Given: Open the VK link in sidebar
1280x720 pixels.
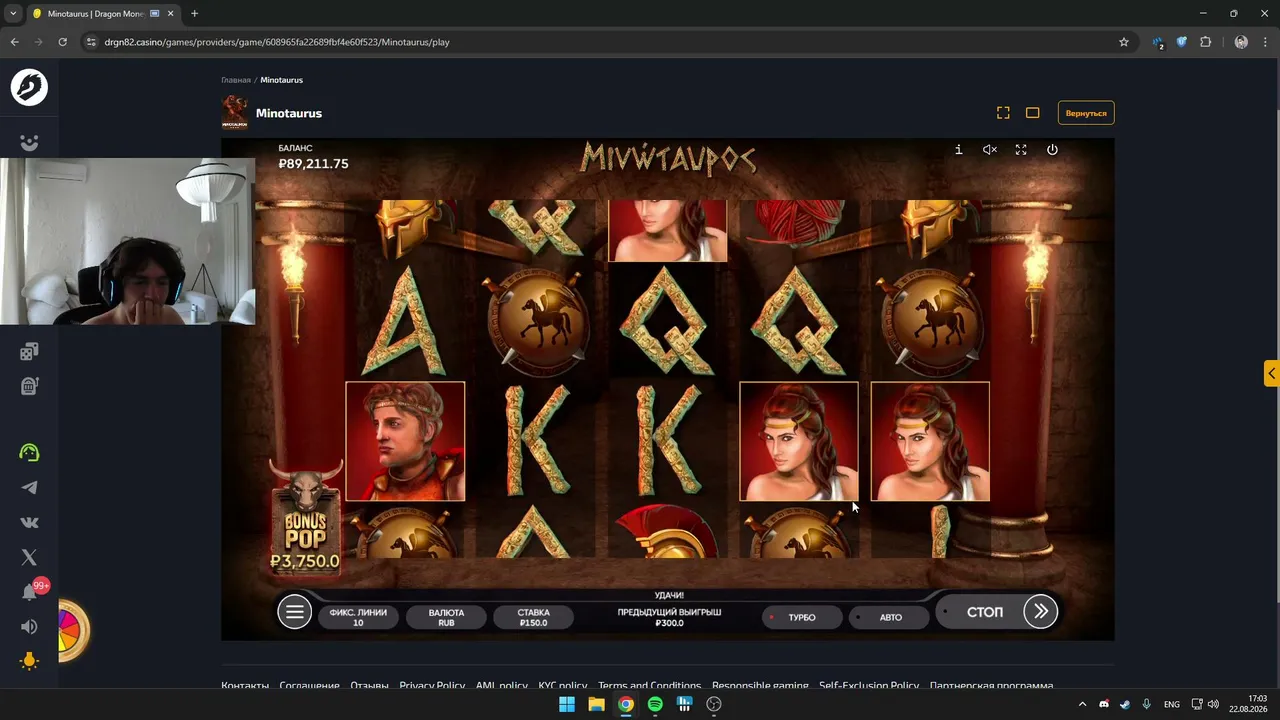Looking at the screenshot, I should pyautogui.click(x=29, y=522).
